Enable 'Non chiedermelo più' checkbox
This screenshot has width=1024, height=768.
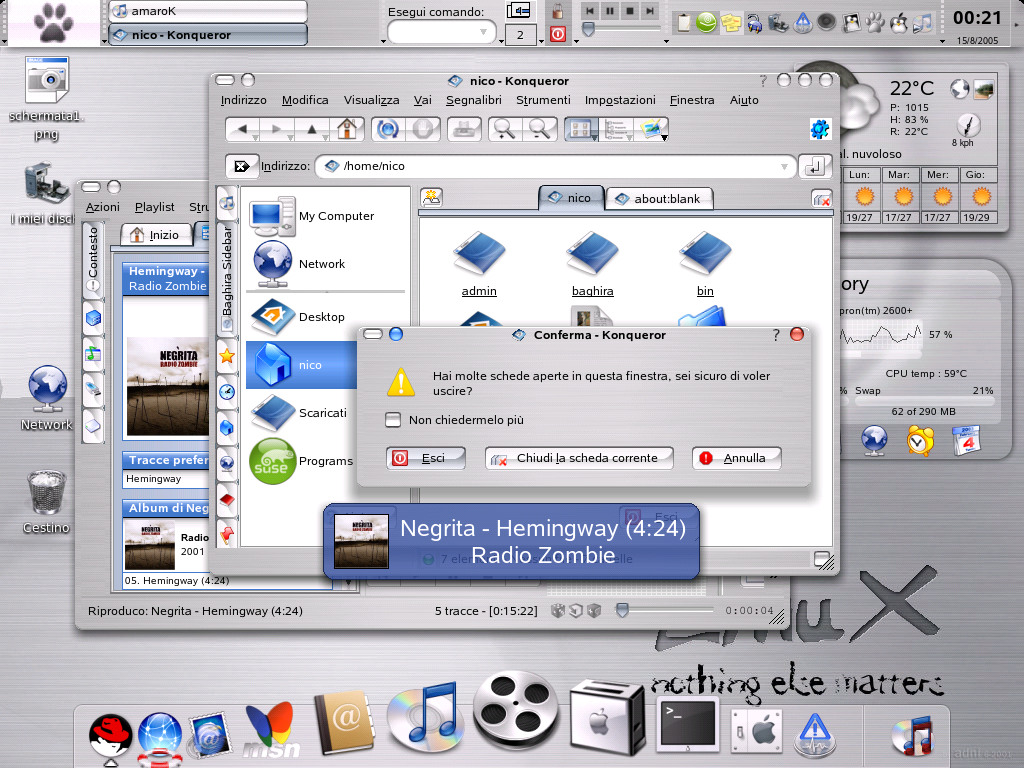(x=392, y=419)
